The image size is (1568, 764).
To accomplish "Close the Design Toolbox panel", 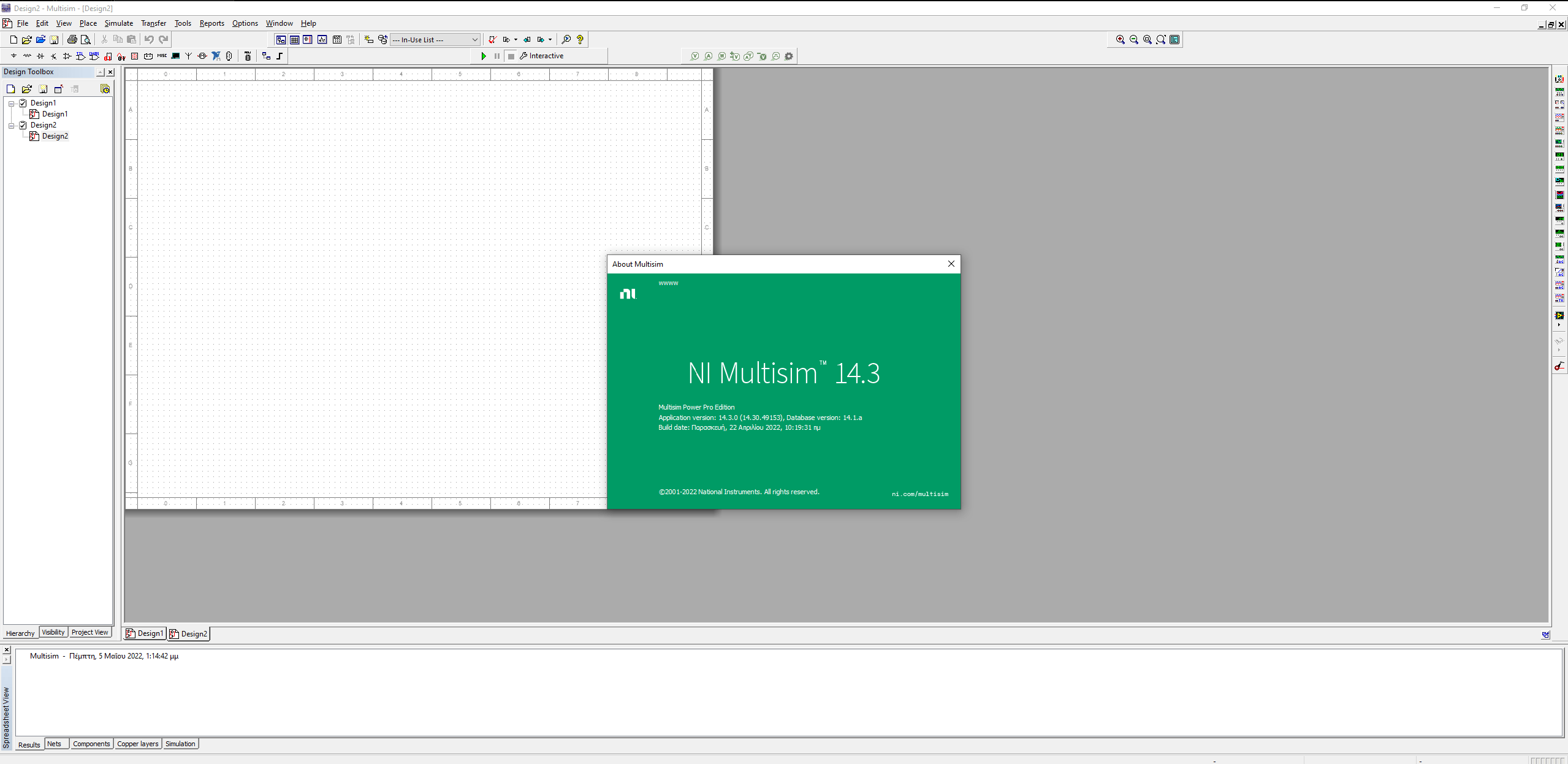I will click(x=110, y=72).
